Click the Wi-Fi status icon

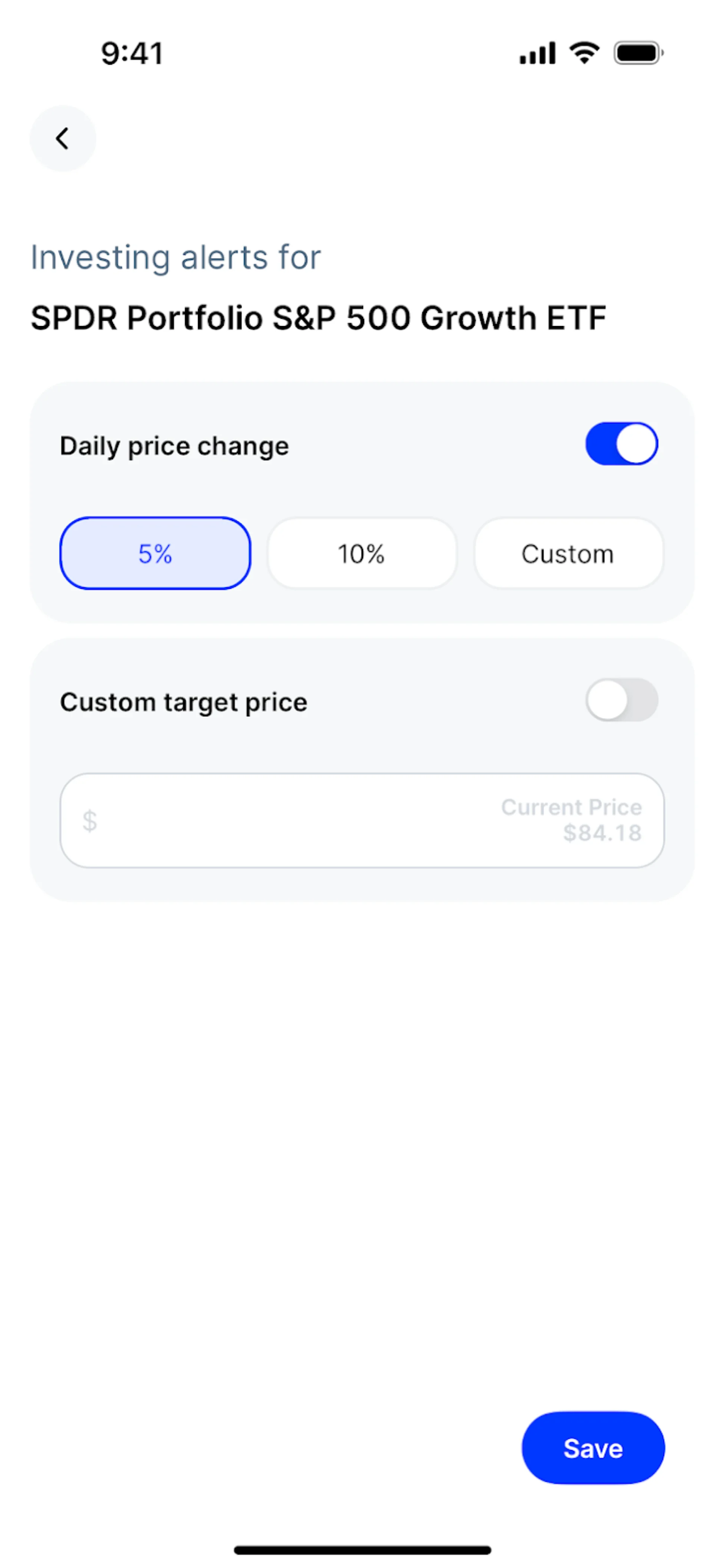point(584,53)
